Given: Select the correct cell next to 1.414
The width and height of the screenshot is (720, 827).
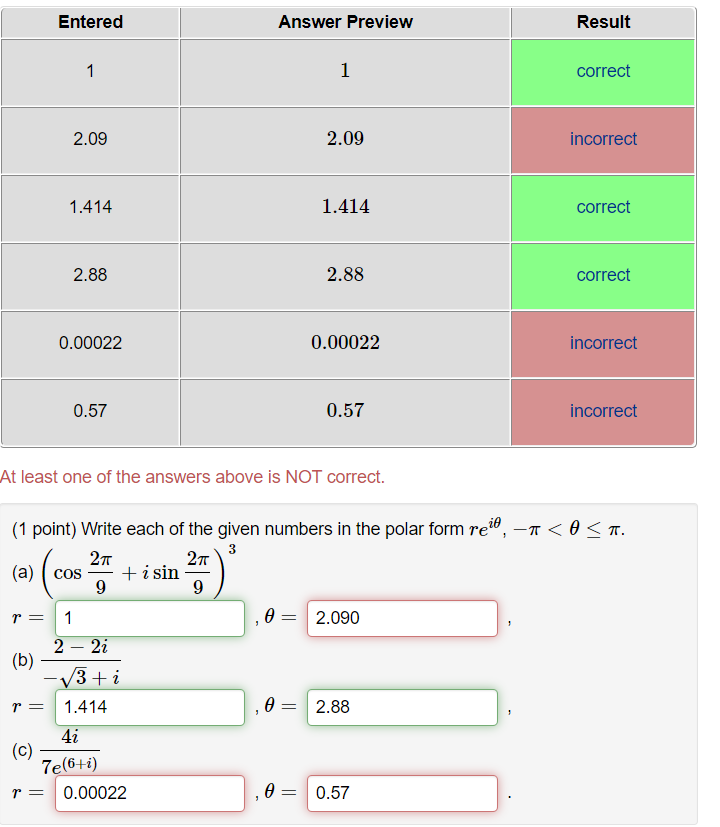Looking at the screenshot, I should point(602,207).
